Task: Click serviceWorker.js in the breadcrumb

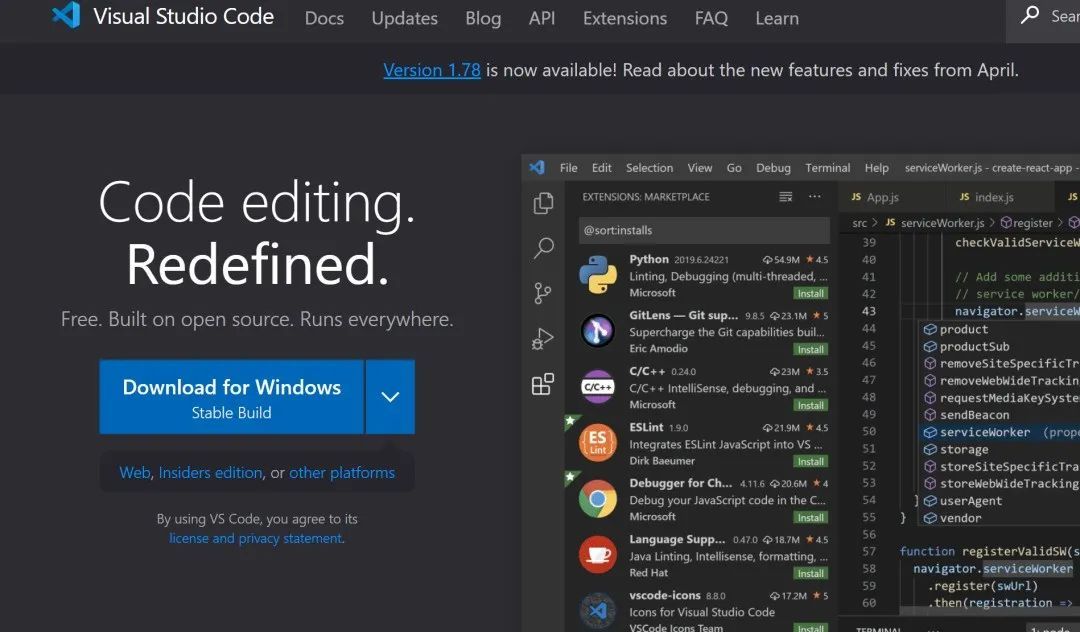Action: click(x=942, y=222)
